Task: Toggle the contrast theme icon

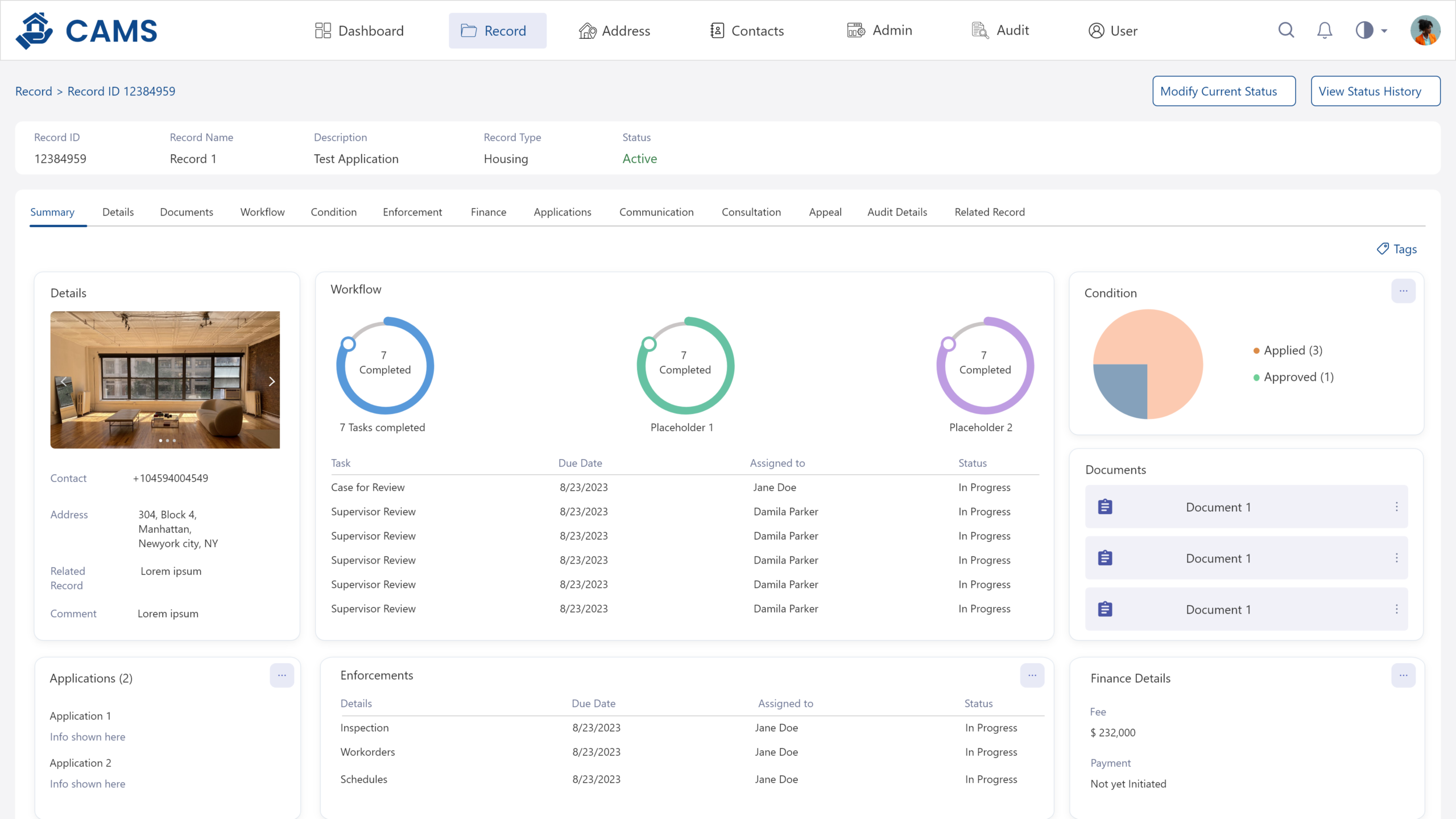Action: [x=1364, y=30]
